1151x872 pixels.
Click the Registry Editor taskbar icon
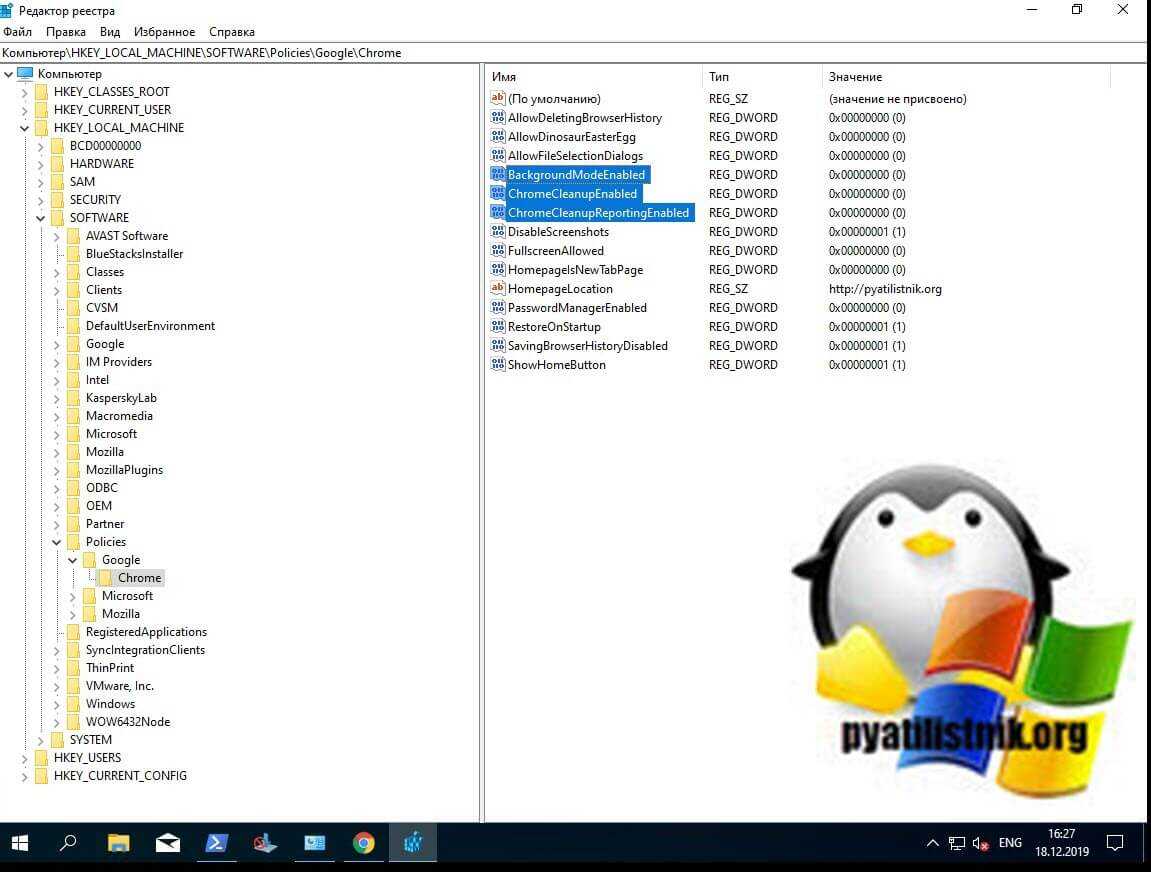coord(412,843)
